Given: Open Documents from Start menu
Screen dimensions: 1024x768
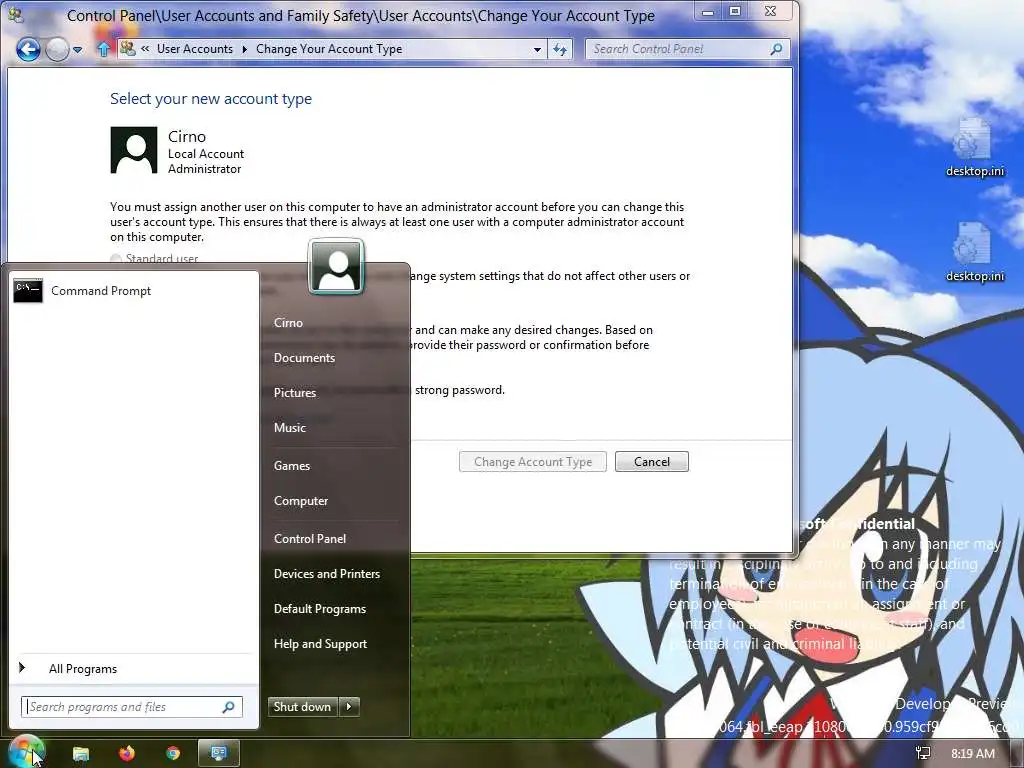Looking at the screenshot, I should pyautogui.click(x=304, y=358).
